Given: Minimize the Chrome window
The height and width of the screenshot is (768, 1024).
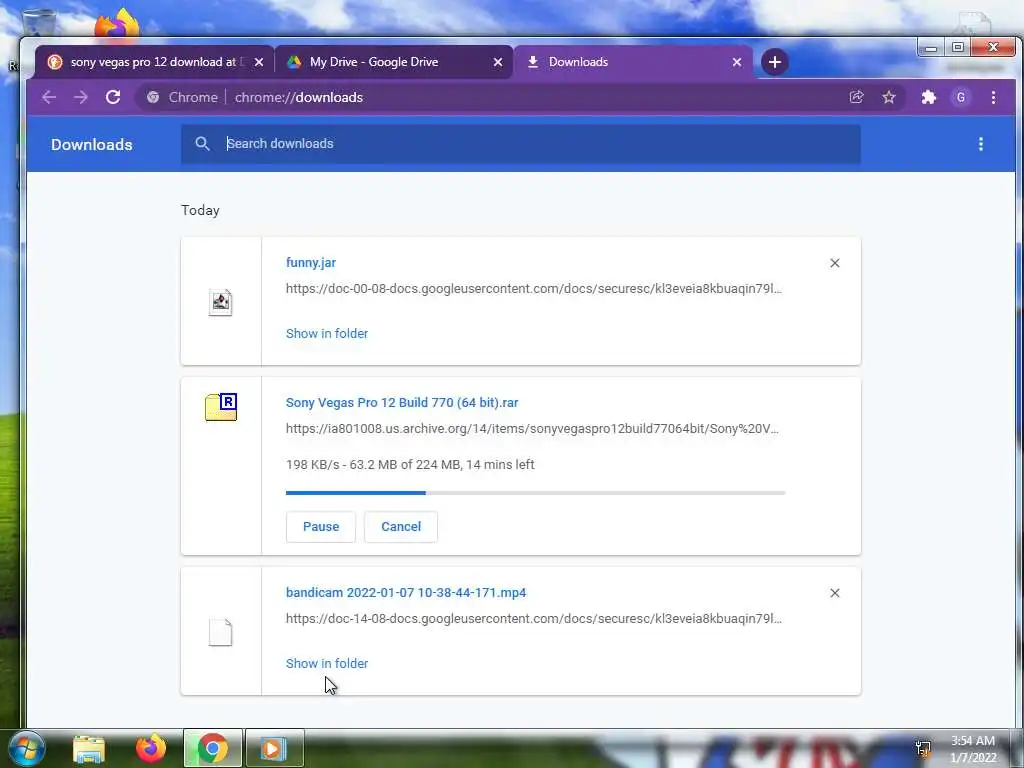Looking at the screenshot, I should click(x=931, y=48).
